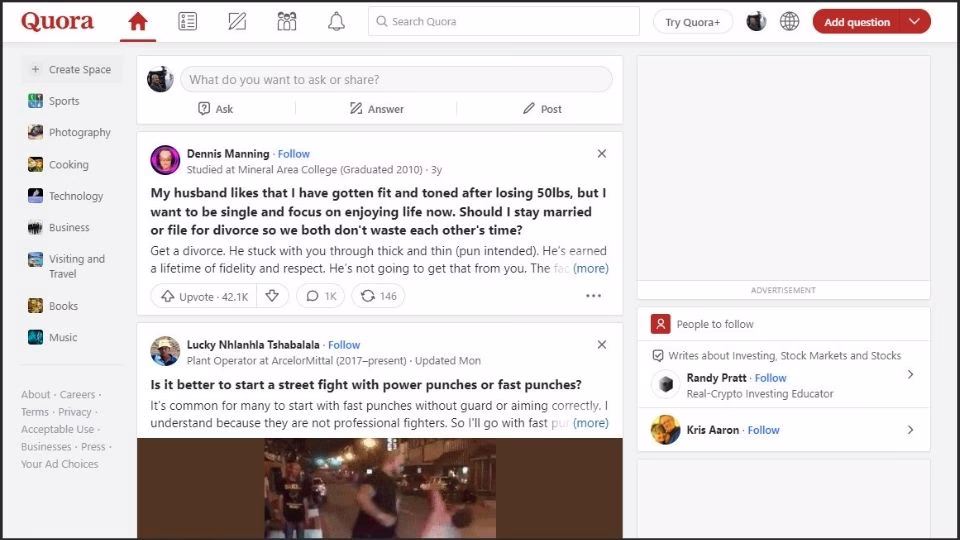Open the Cooking space

[58, 165]
